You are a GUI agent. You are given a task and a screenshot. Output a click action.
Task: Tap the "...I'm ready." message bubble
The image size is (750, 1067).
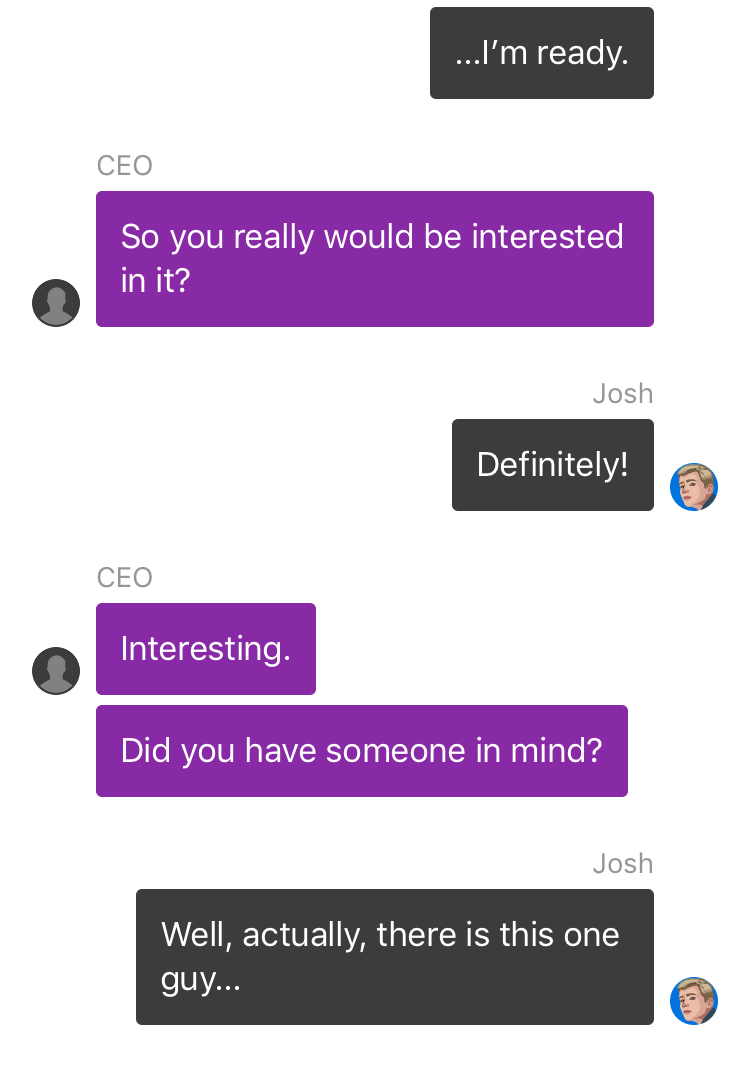pos(542,53)
